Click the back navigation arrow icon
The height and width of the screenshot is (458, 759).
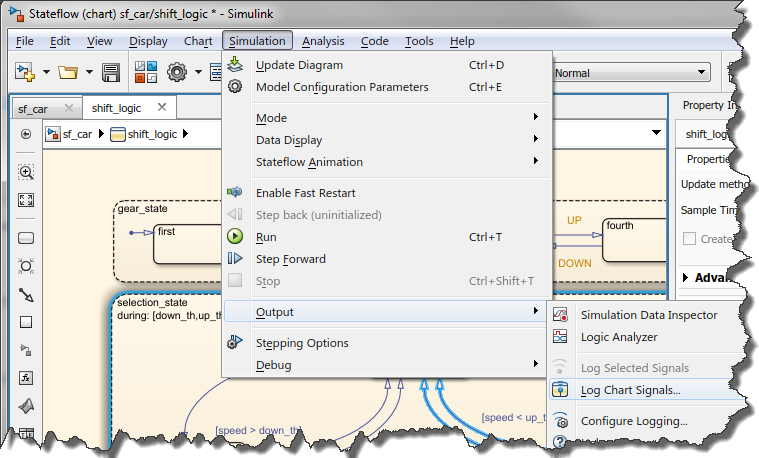26,134
